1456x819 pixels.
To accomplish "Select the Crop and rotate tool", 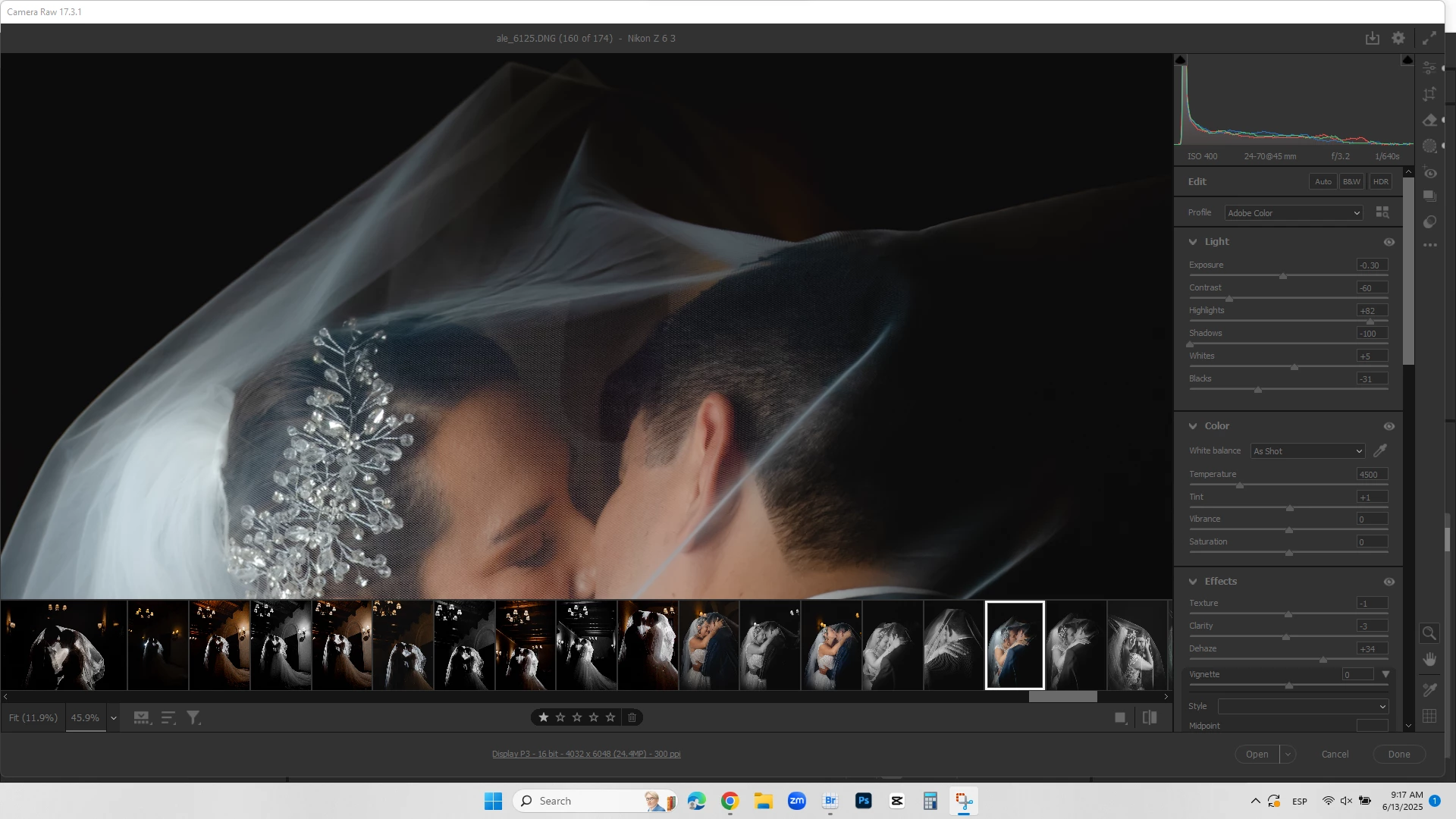I will pos(1429,94).
